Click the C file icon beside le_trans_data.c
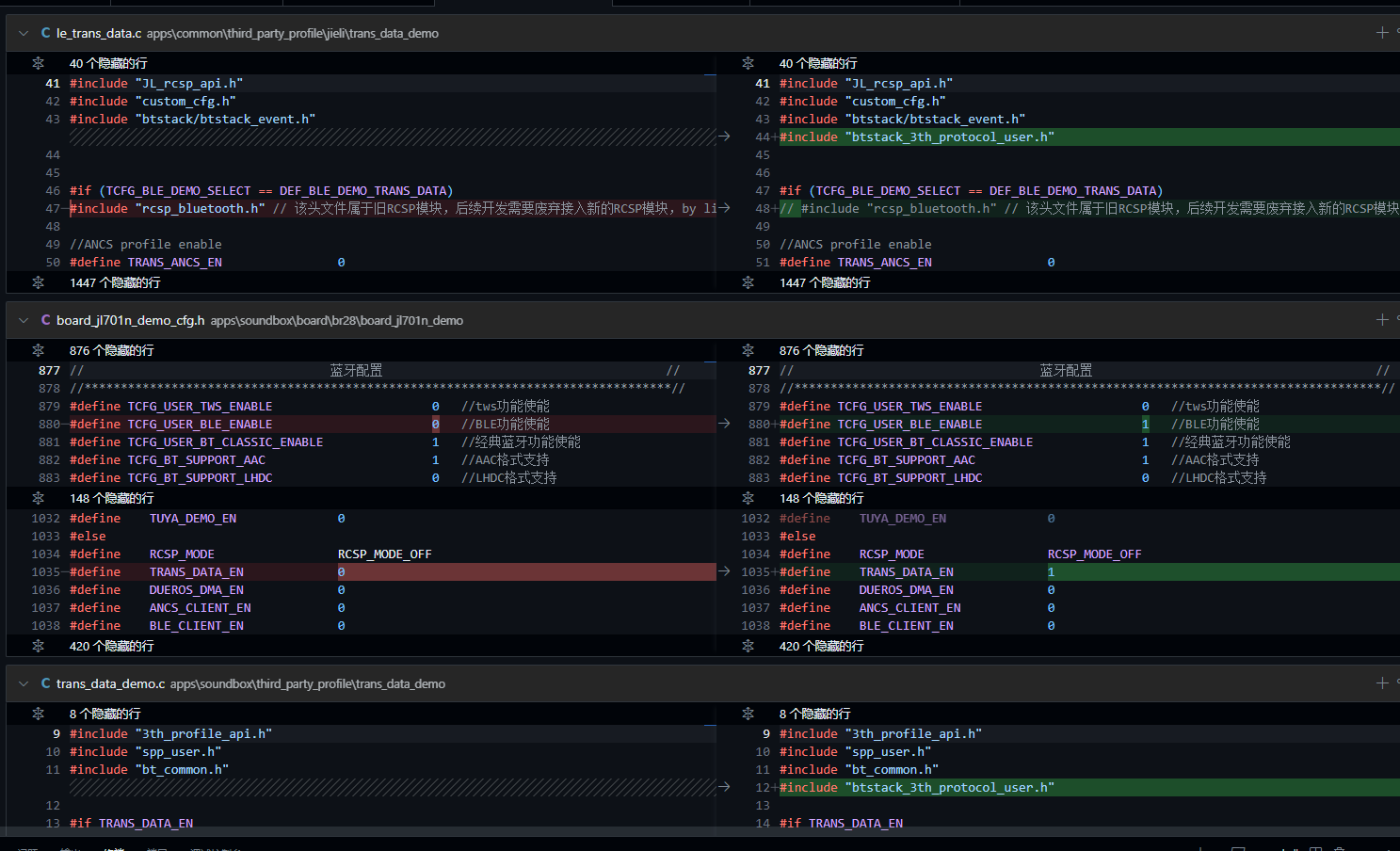Image resolution: width=1400 pixels, height=851 pixels. coord(45,33)
